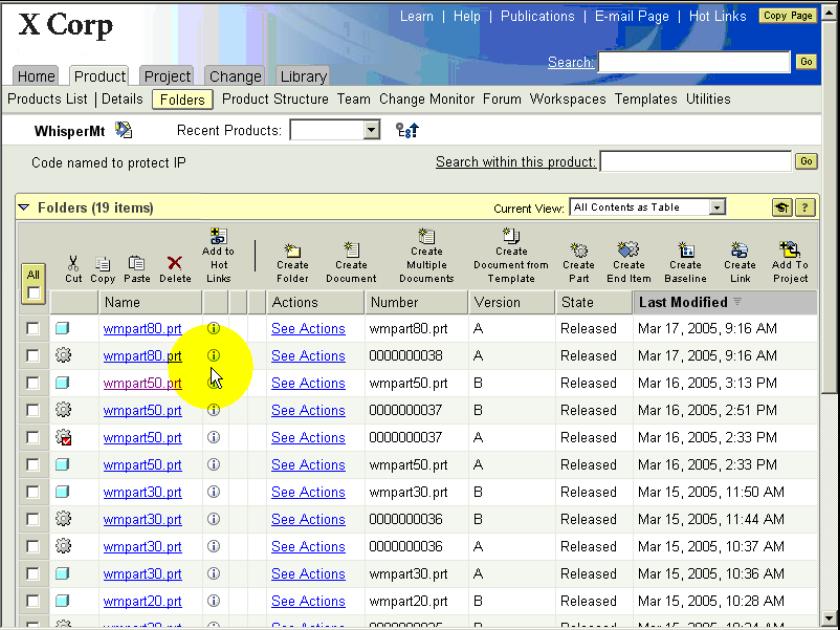840x630 pixels.
Task: Select checkbox for wmpart20.prt row
Action: (34, 602)
